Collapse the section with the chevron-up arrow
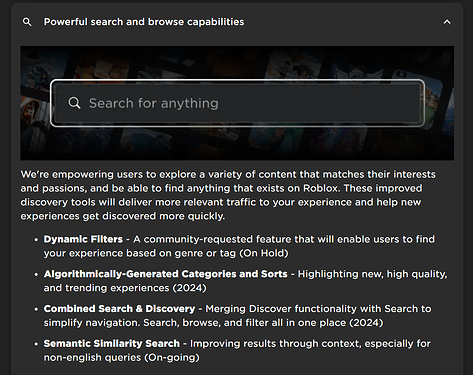473x375 pixels. tap(447, 22)
